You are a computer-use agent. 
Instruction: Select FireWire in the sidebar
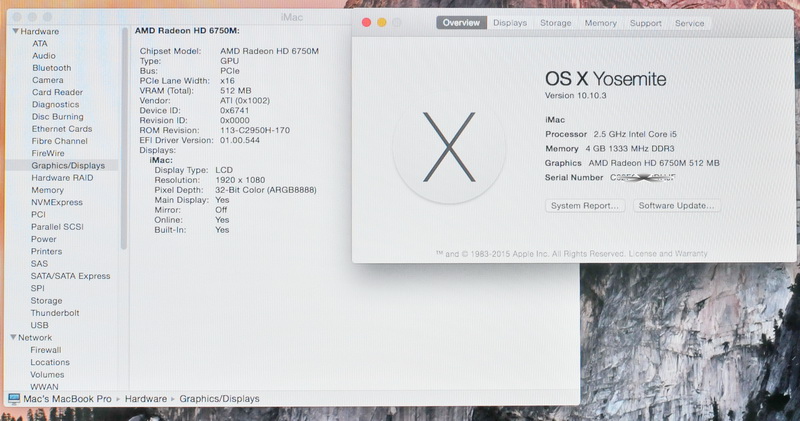click(48, 154)
